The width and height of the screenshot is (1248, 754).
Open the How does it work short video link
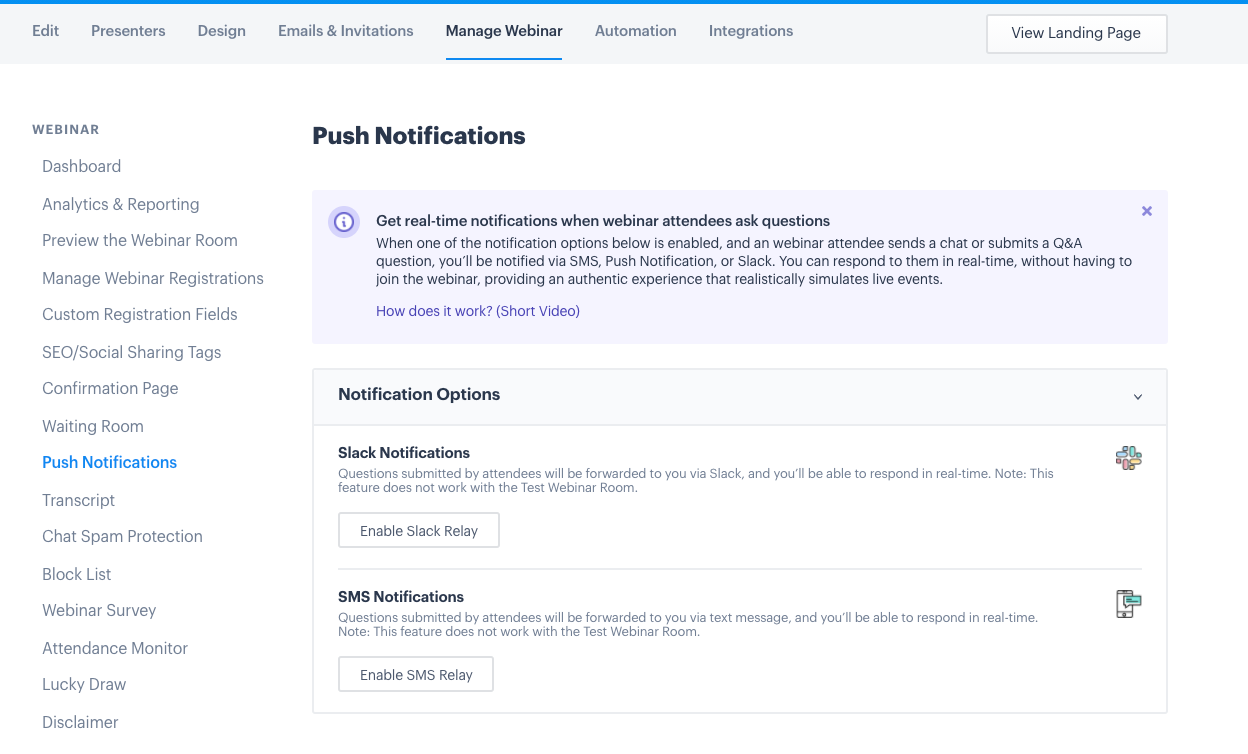pos(478,311)
